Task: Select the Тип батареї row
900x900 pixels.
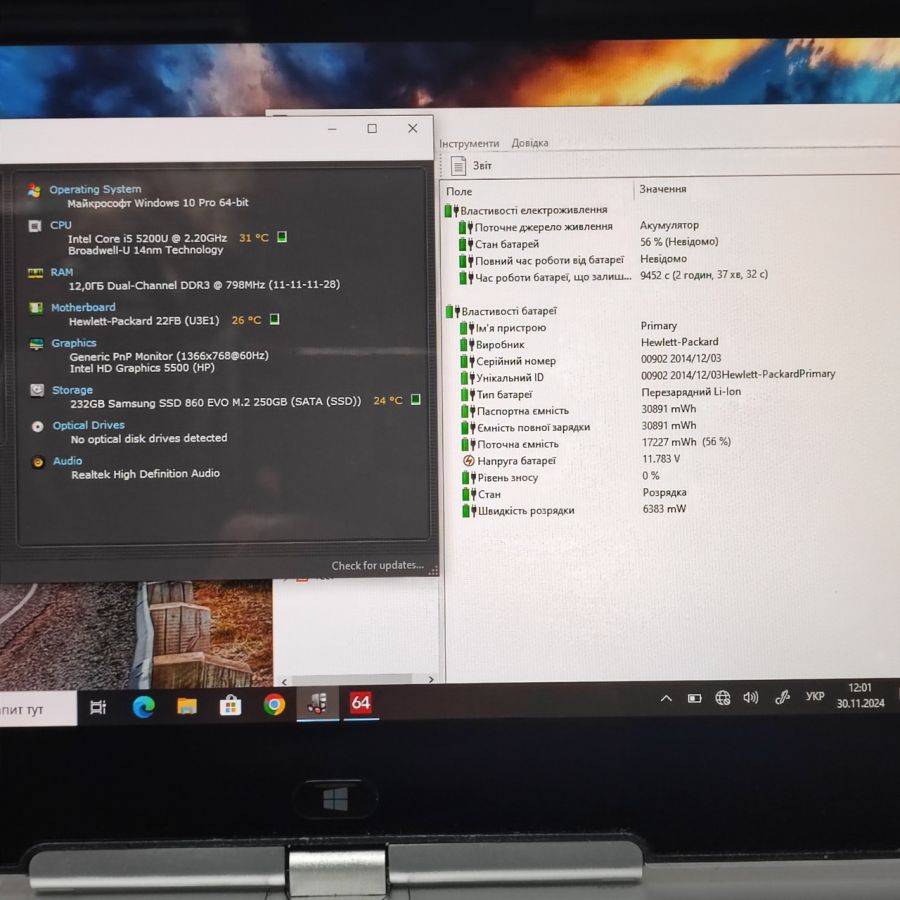Action: tap(497, 395)
